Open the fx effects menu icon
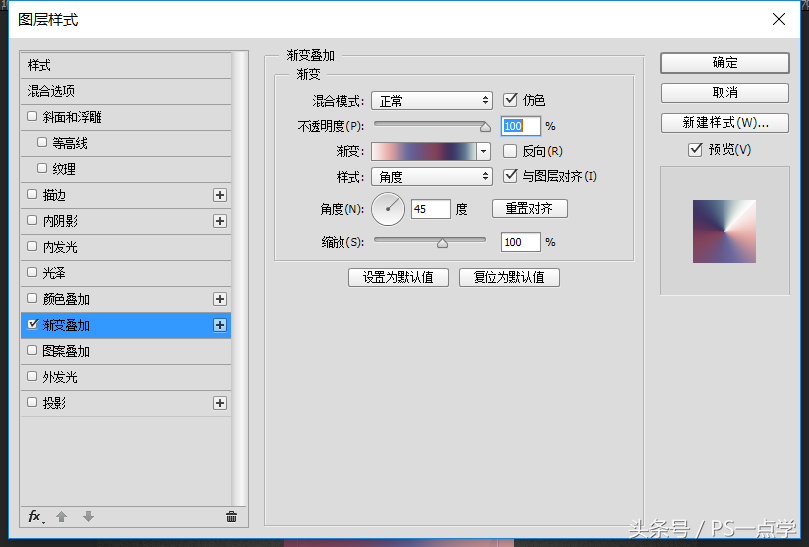This screenshot has height=547, width=809. pyautogui.click(x=36, y=517)
